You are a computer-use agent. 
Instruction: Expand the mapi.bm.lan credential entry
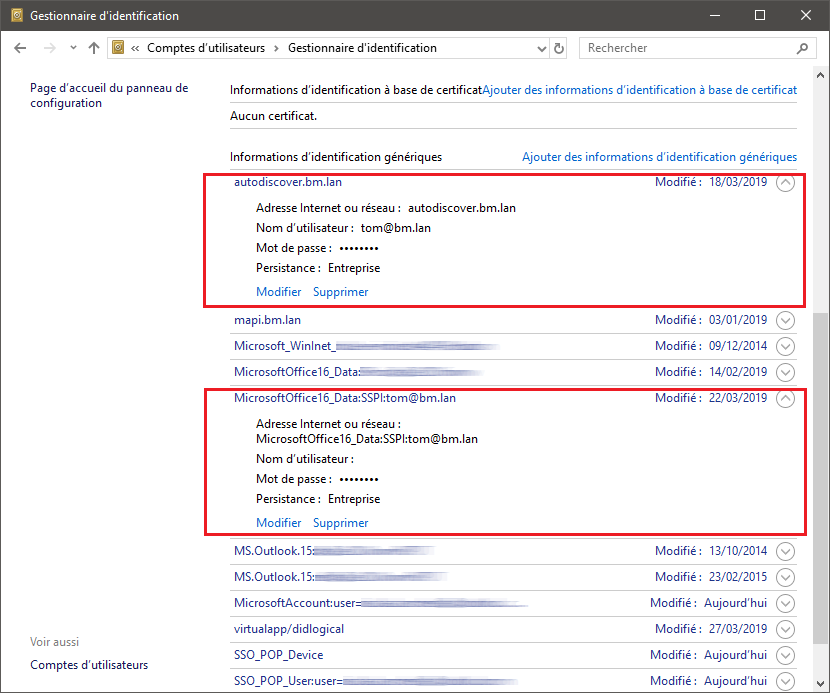coord(785,321)
